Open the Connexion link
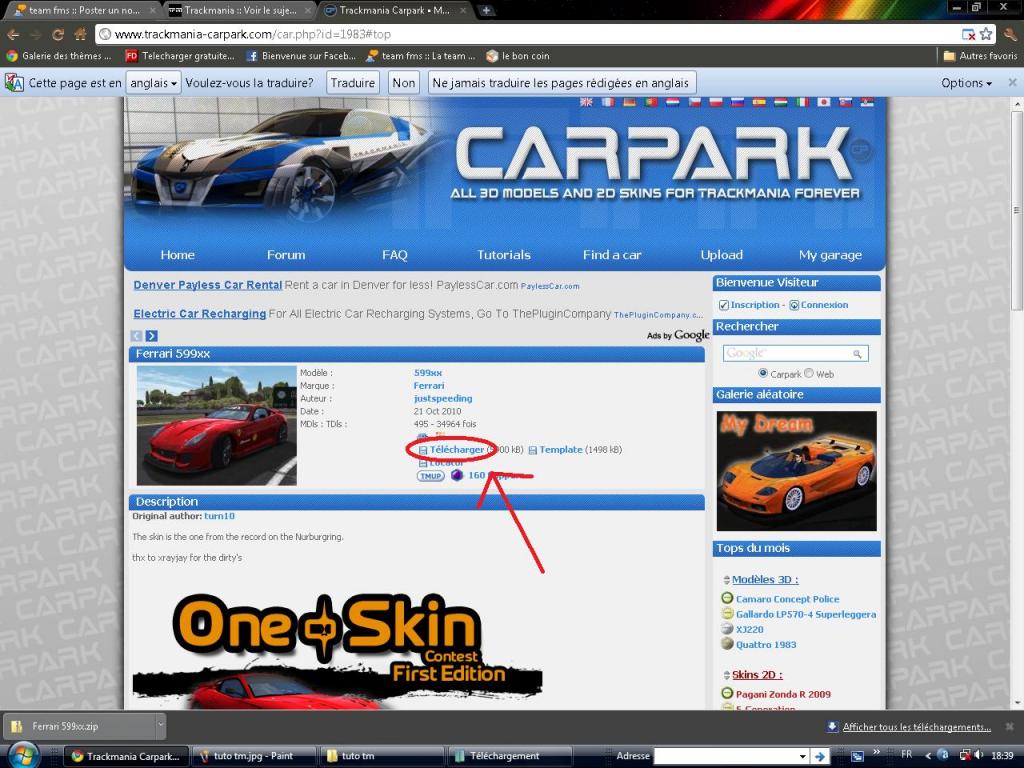 pos(824,305)
